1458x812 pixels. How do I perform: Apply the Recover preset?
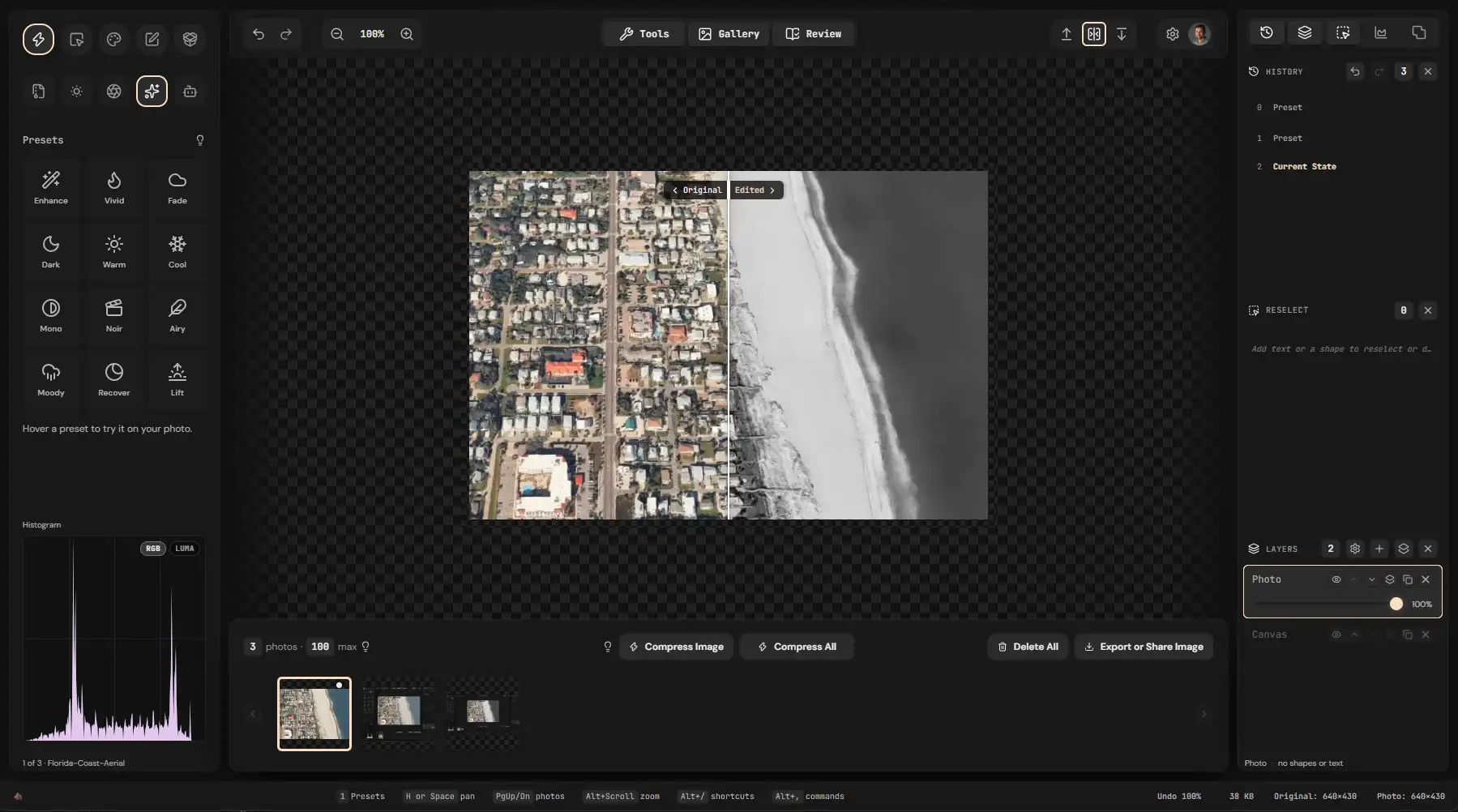(114, 380)
